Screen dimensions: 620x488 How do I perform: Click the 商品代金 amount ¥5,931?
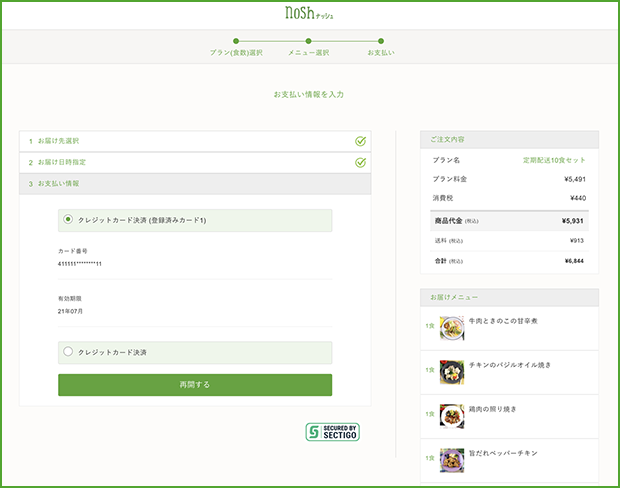[573, 221]
